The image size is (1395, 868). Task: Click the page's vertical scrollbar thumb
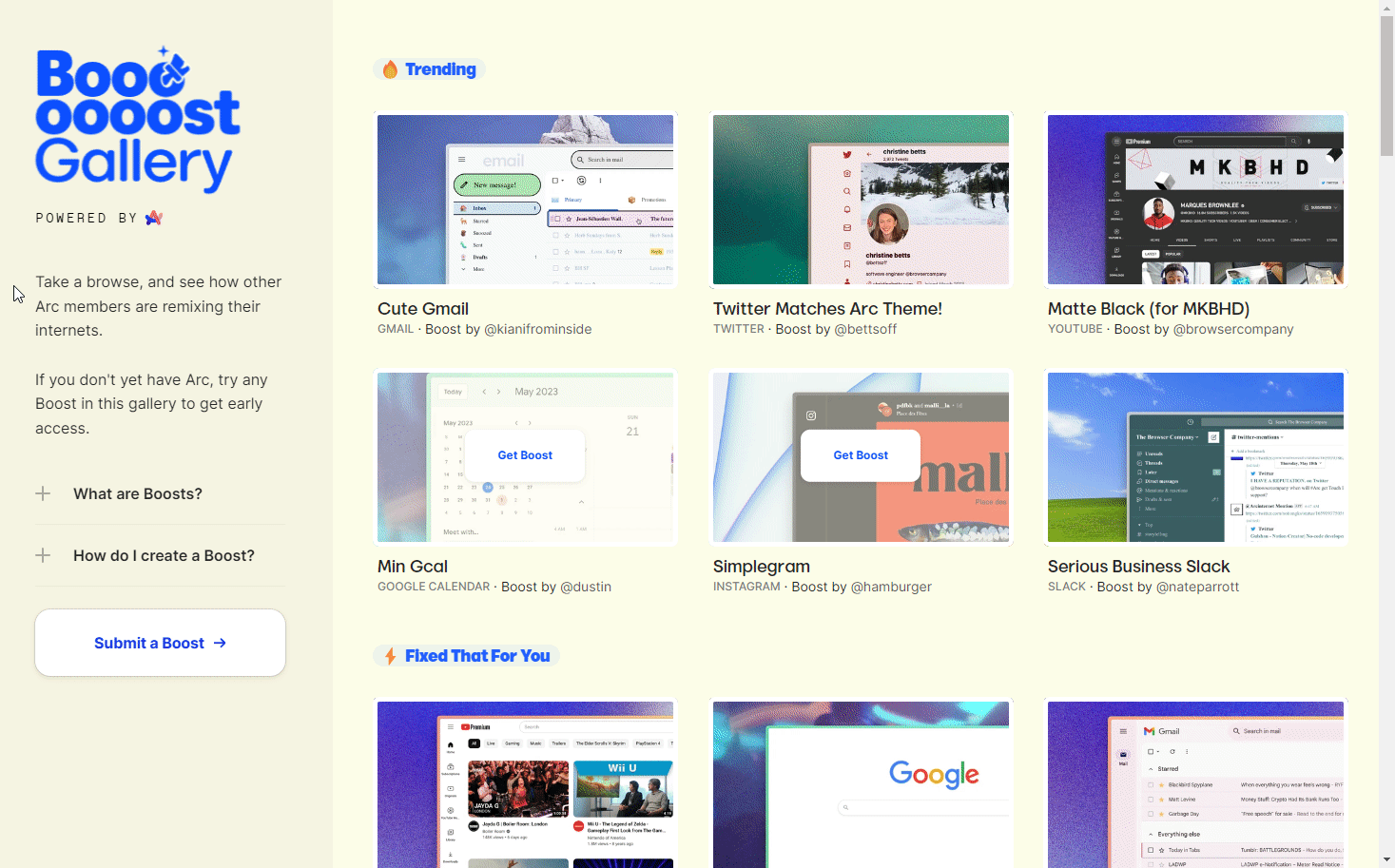(1386, 86)
